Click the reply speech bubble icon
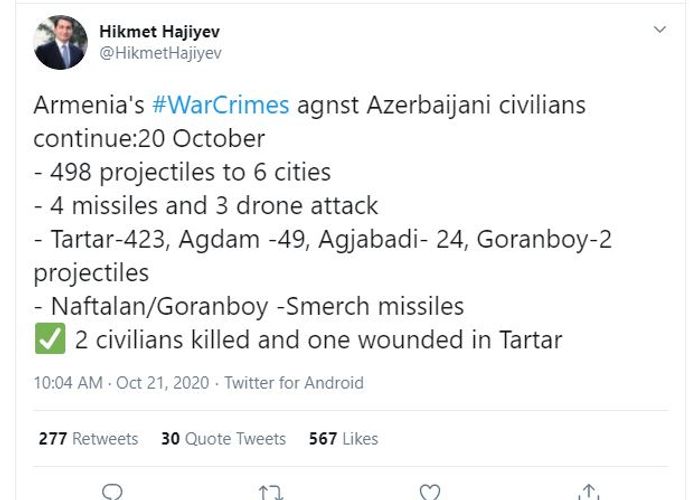 pyautogui.click(x=113, y=491)
